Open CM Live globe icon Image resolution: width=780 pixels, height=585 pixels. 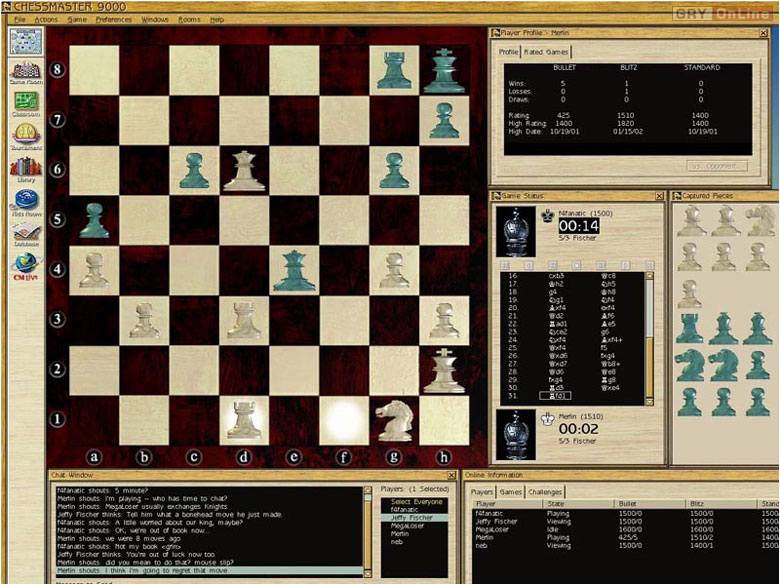26,266
